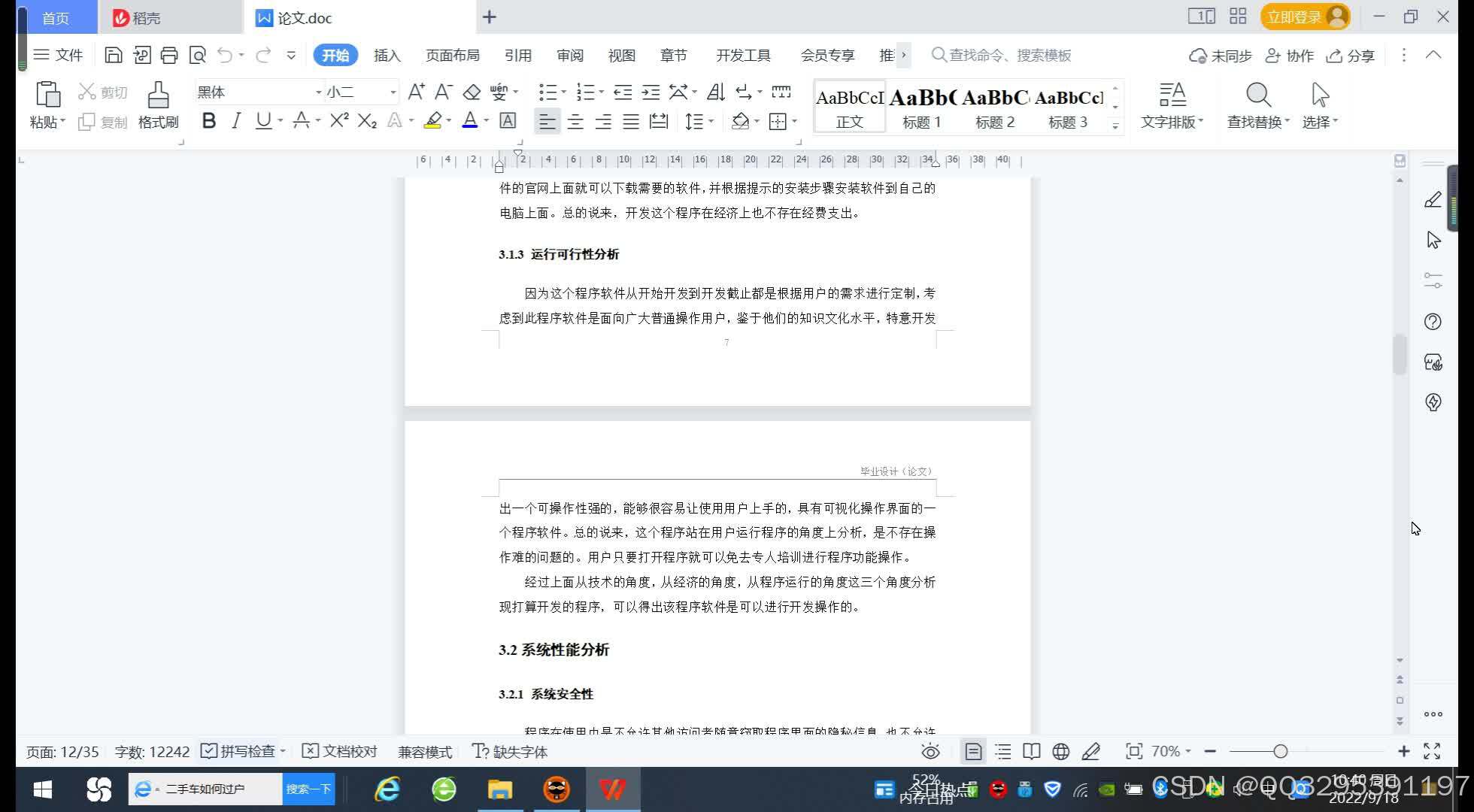This screenshot has height=812, width=1474.
Task: Toggle Bold formatting
Action: click(209, 120)
